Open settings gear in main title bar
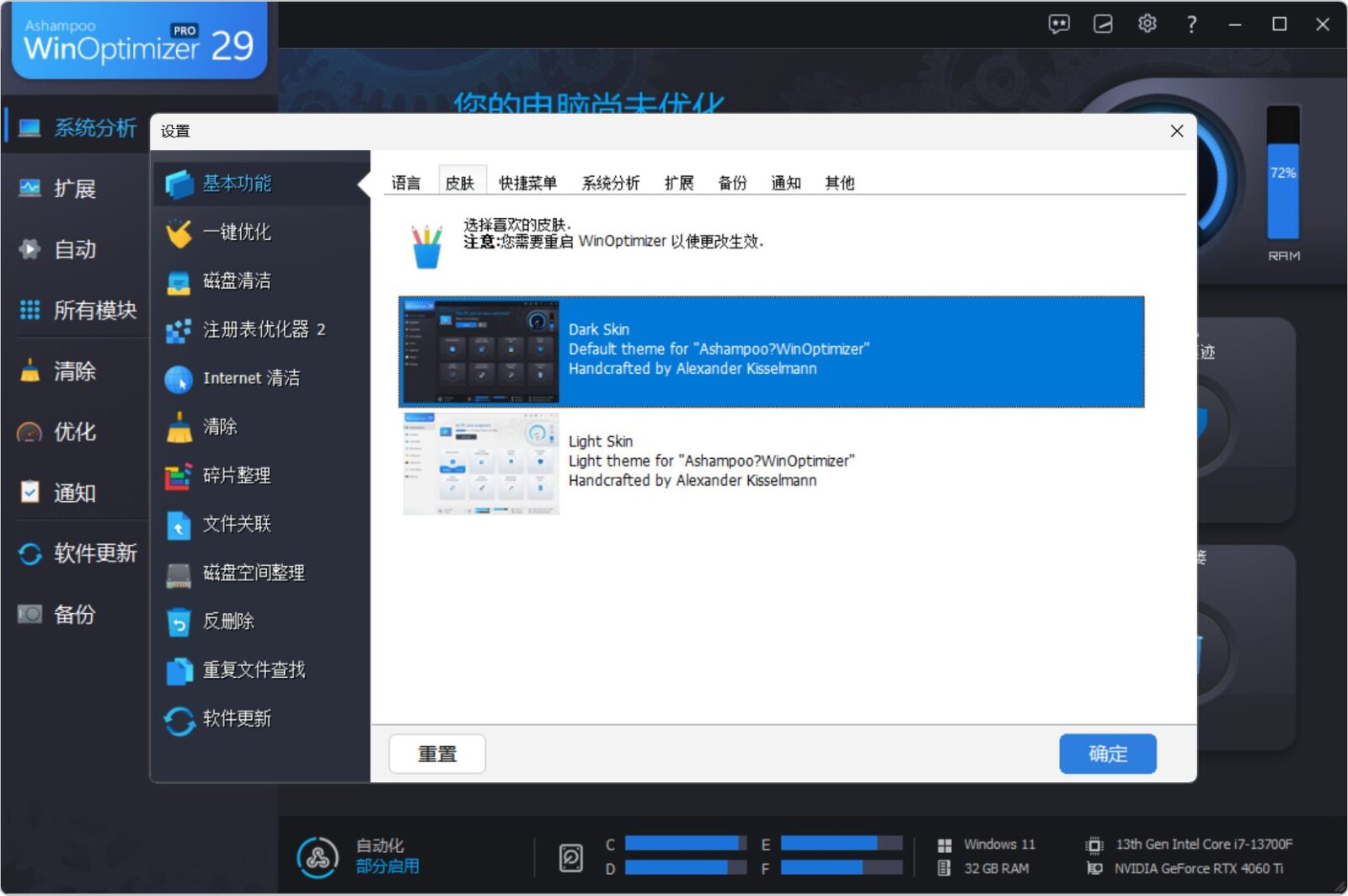The width and height of the screenshot is (1348, 896). coord(1147,24)
